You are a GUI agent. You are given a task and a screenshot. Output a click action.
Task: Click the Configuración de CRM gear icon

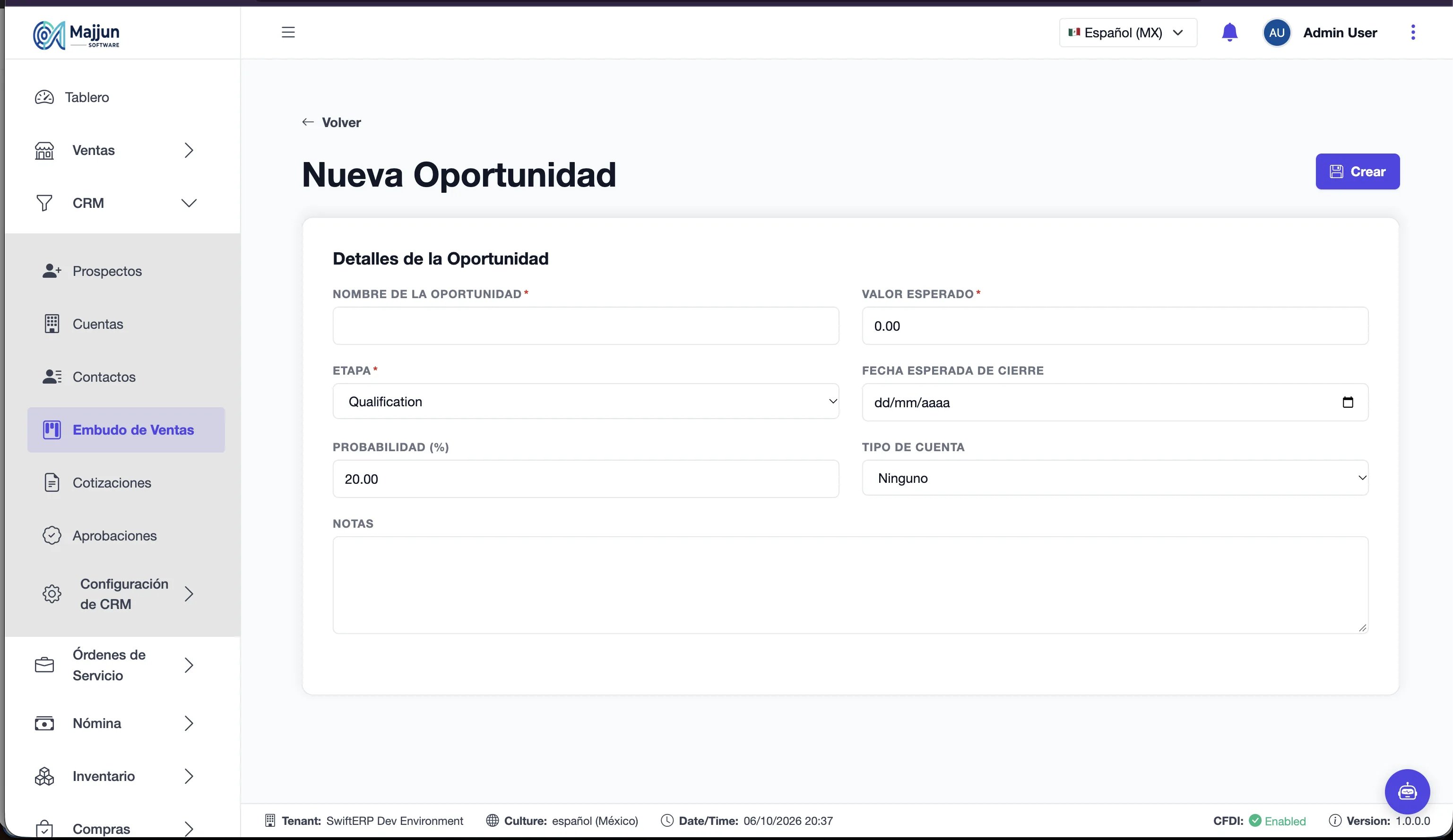click(x=52, y=594)
